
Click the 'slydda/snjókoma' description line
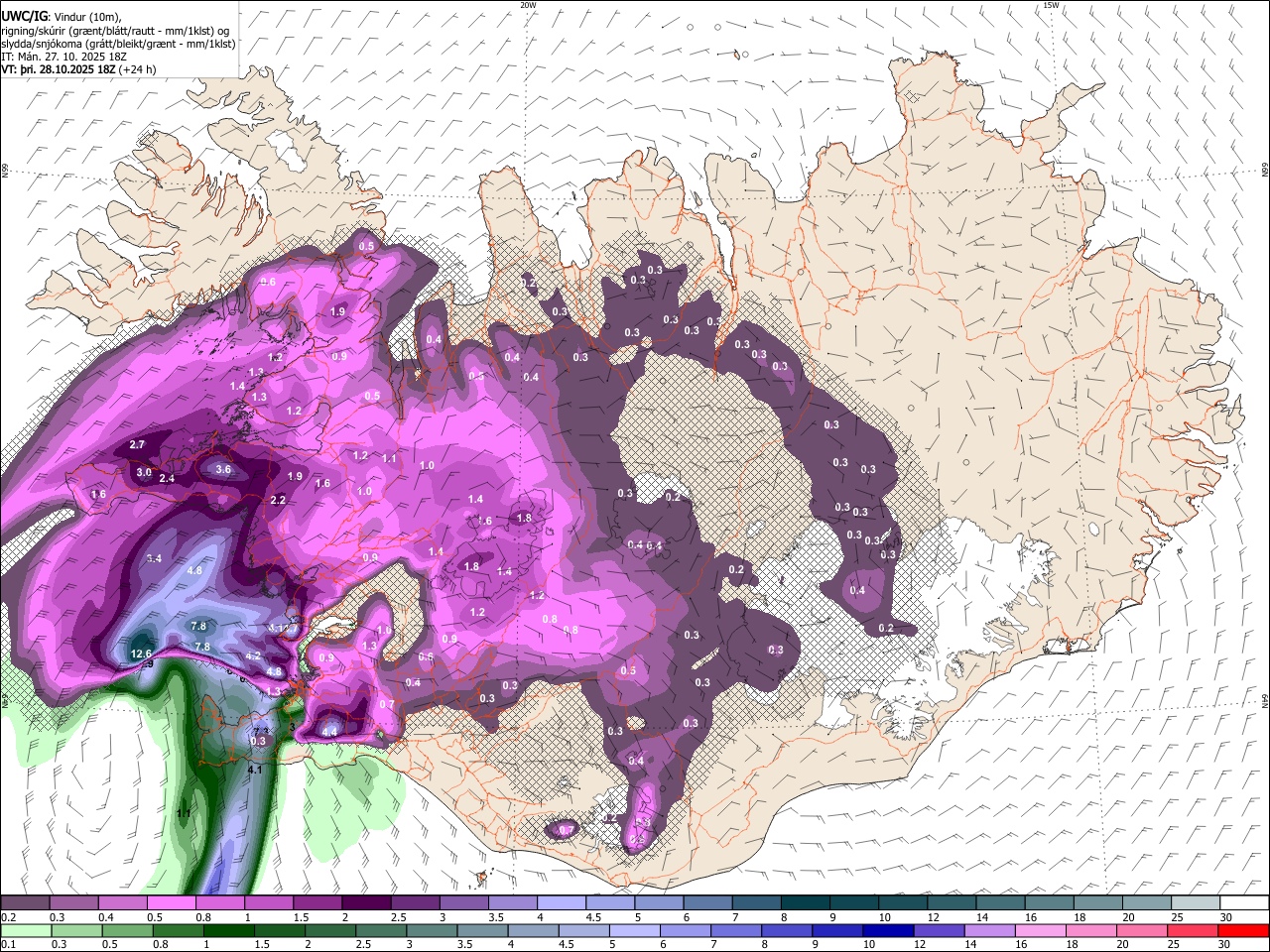pos(118,44)
